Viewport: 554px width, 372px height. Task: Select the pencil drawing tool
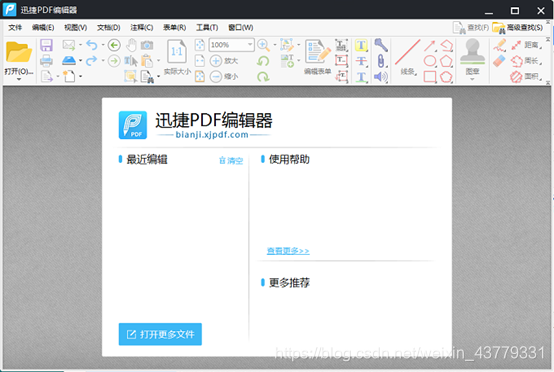coord(500,45)
